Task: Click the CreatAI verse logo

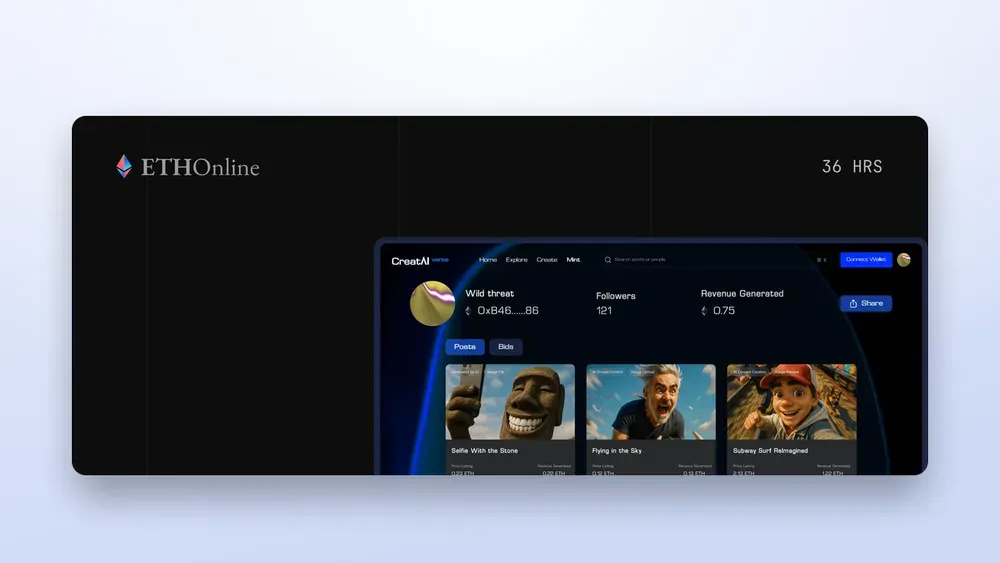Action: click(420, 261)
